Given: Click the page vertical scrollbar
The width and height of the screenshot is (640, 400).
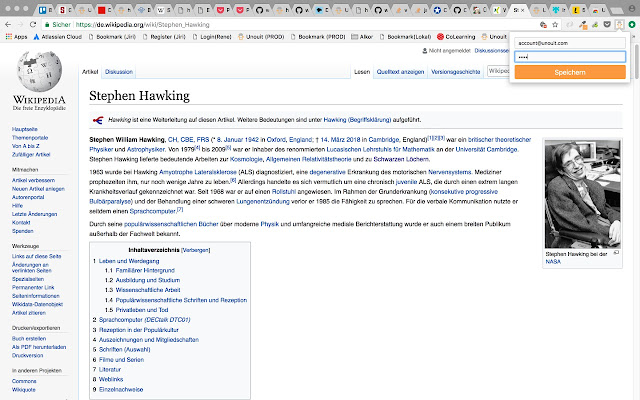Looking at the screenshot, I should click(x=637, y=61).
